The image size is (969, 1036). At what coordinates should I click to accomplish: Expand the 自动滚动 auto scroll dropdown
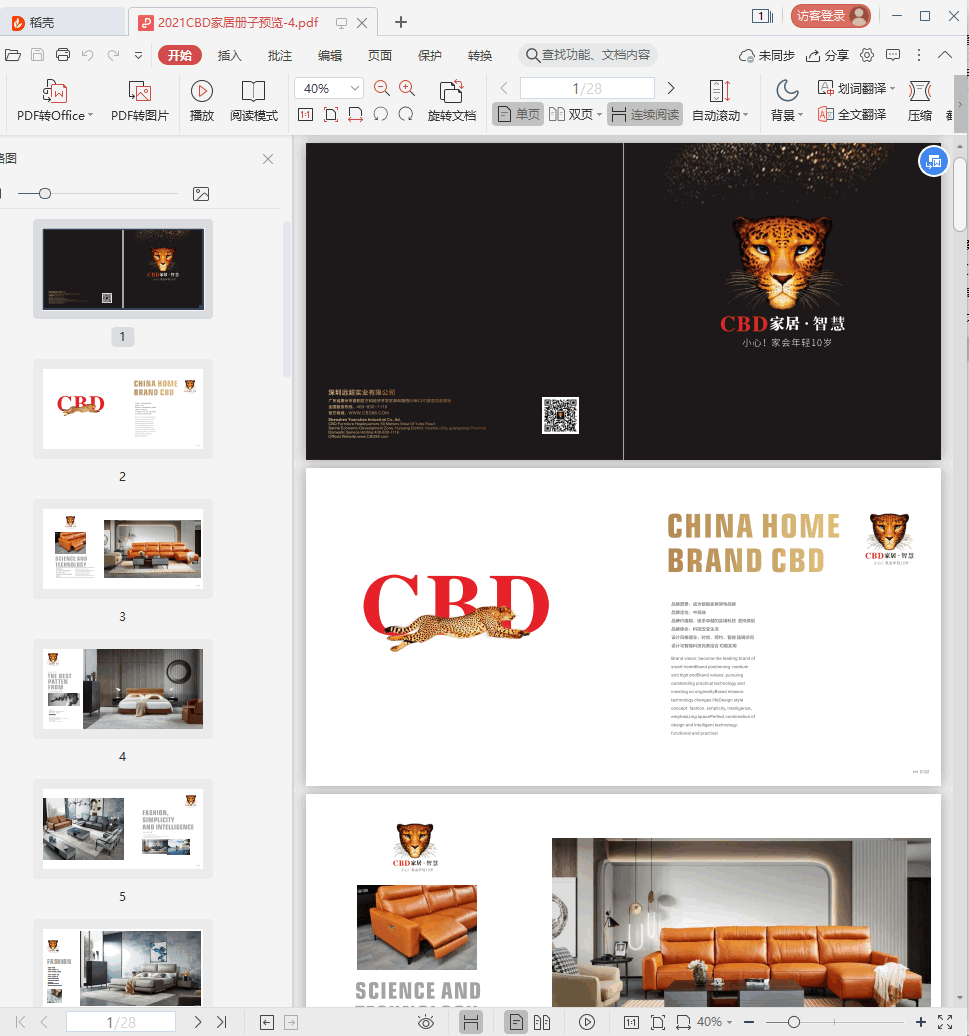[x=746, y=115]
